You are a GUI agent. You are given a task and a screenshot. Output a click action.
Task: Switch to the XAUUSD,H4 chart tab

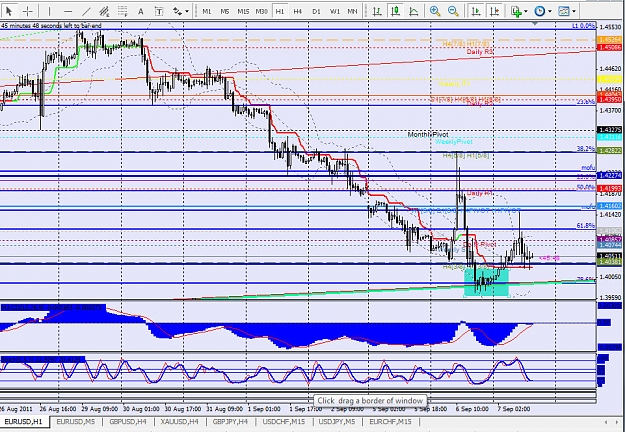[179, 422]
